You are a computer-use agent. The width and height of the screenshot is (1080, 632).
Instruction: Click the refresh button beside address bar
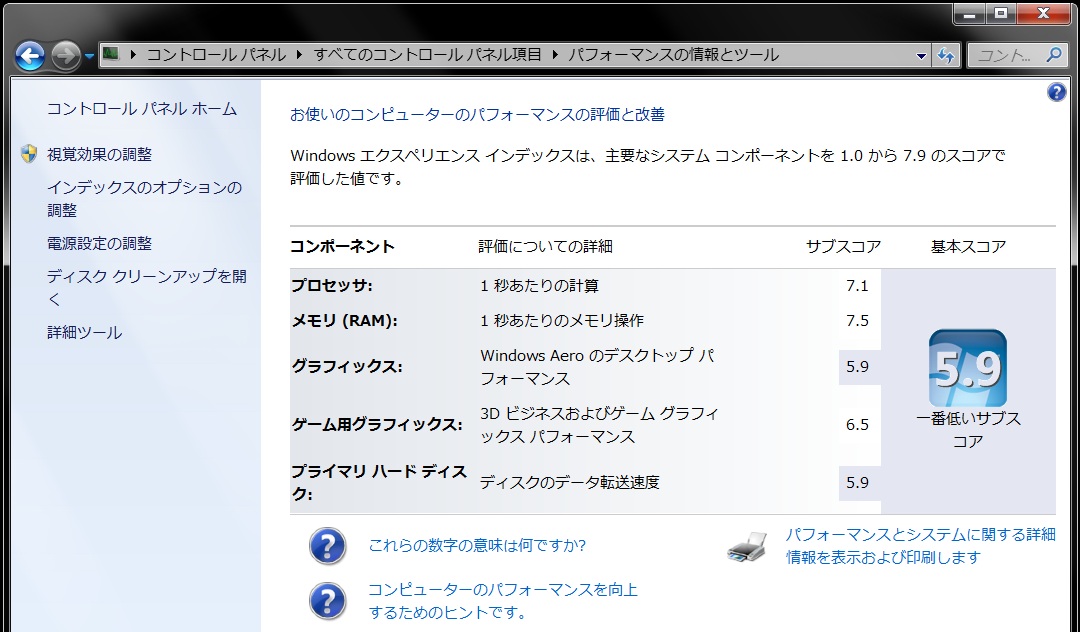tap(946, 56)
